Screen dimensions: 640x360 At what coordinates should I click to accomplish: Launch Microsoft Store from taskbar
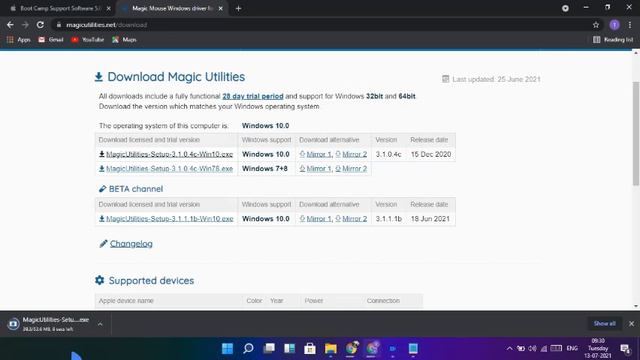tap(310, 349)
